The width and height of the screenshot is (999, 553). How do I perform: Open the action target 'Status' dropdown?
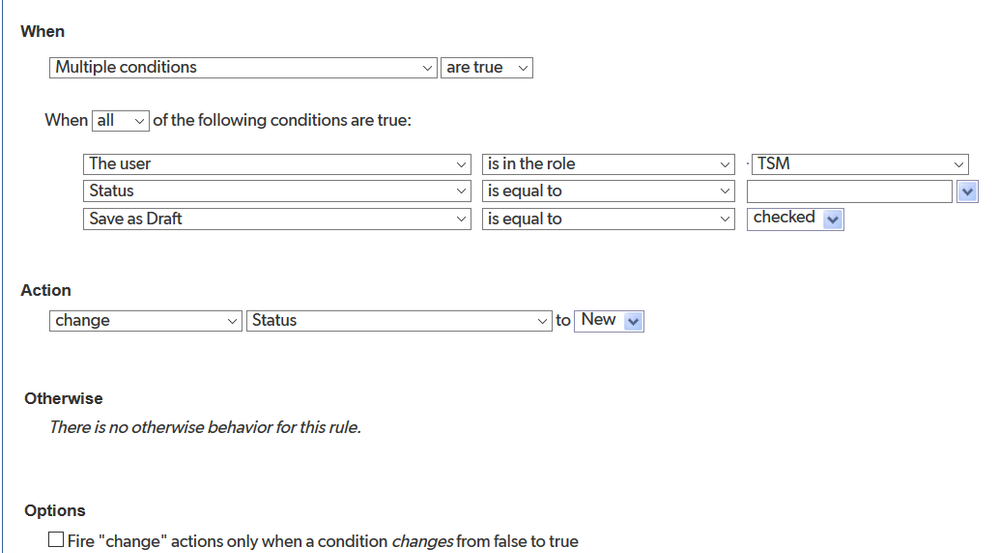pyautogui.click(x=399, y=320)
